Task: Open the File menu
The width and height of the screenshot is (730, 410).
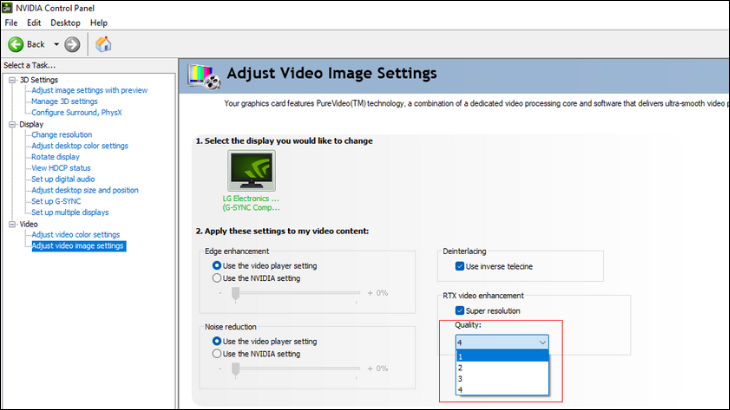Action: coord(11,22)
